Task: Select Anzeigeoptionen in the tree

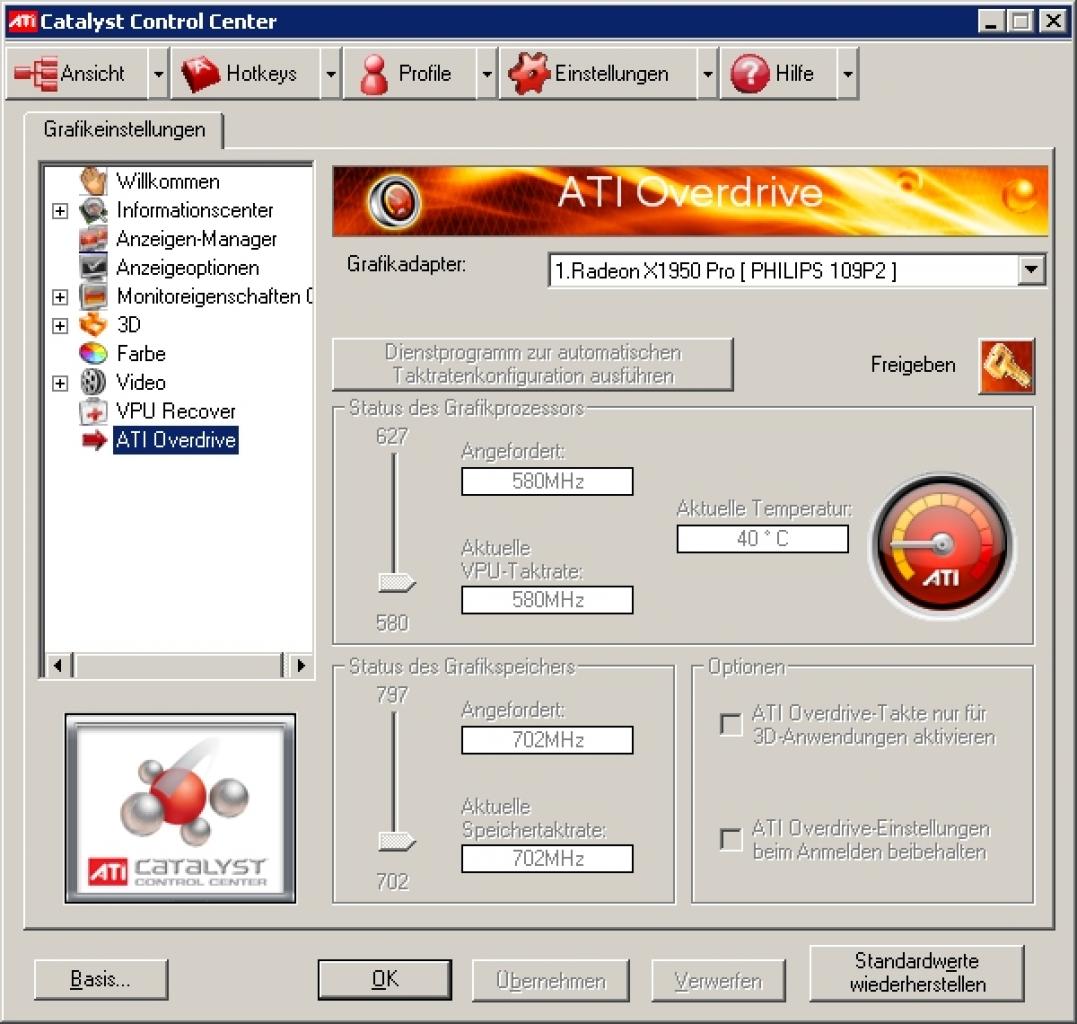Action: click(188, 267)
